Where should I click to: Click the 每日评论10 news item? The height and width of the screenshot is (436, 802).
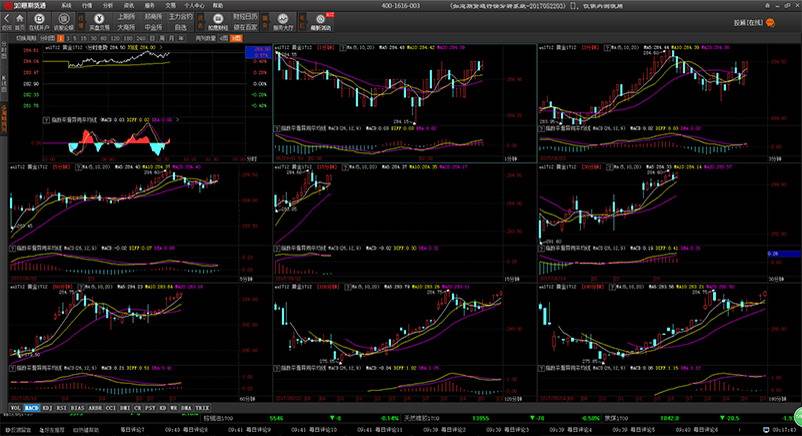(324, 430)
